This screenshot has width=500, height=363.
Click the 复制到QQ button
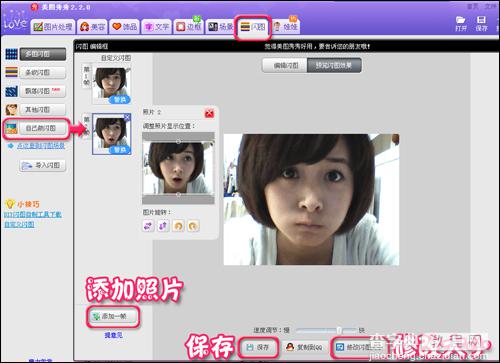[304, 347]
